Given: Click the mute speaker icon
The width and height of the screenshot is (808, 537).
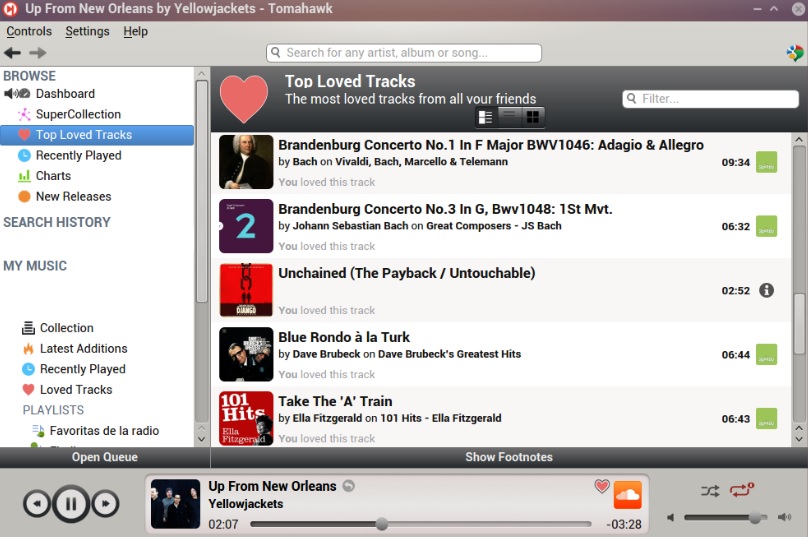Looking at the screenshot, I should point(670,517).
